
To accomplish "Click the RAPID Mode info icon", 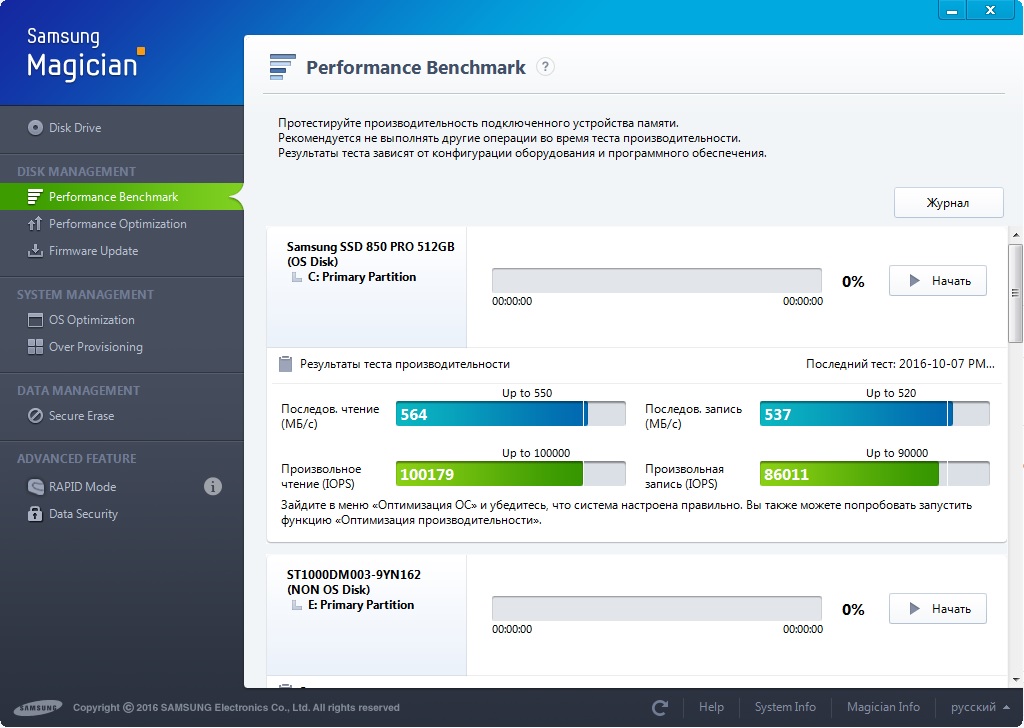I will (213, 486).
